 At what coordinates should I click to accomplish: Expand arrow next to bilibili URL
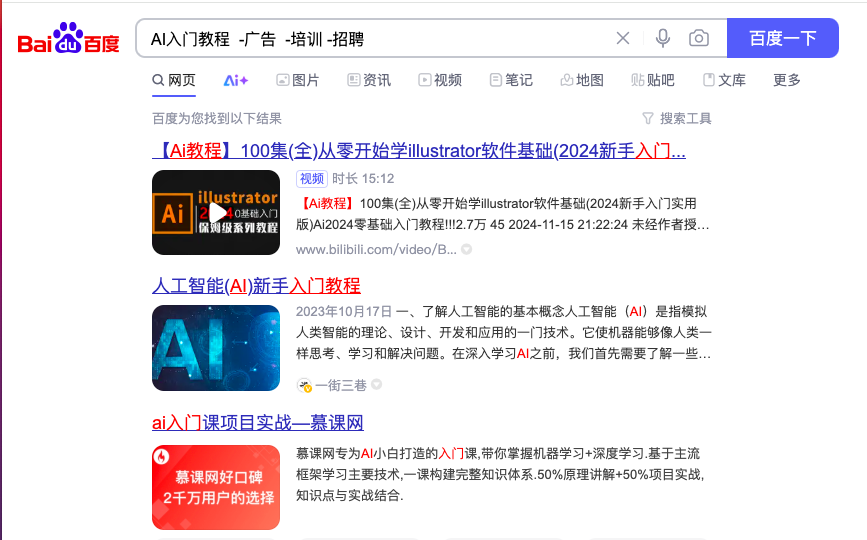(x=467, y=250)
